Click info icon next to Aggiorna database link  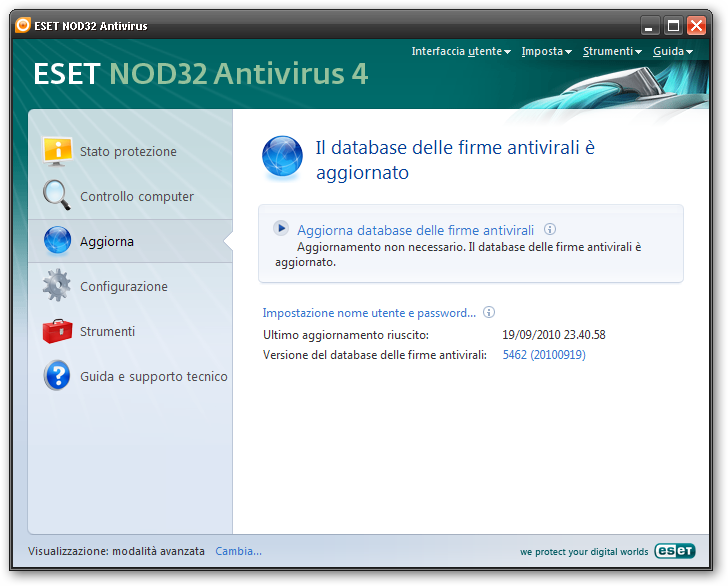click(x=550, y=229)
